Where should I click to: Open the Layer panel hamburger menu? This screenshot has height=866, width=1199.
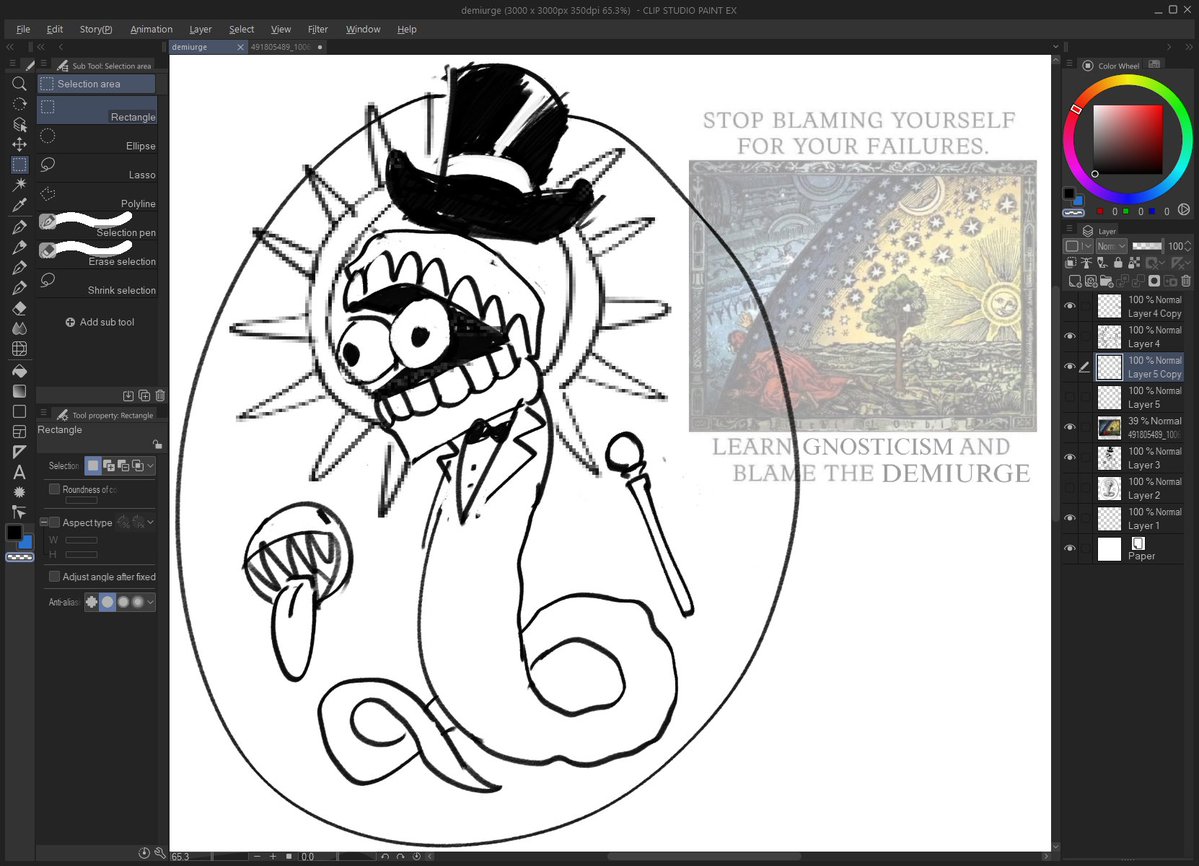pos(1070,230)
